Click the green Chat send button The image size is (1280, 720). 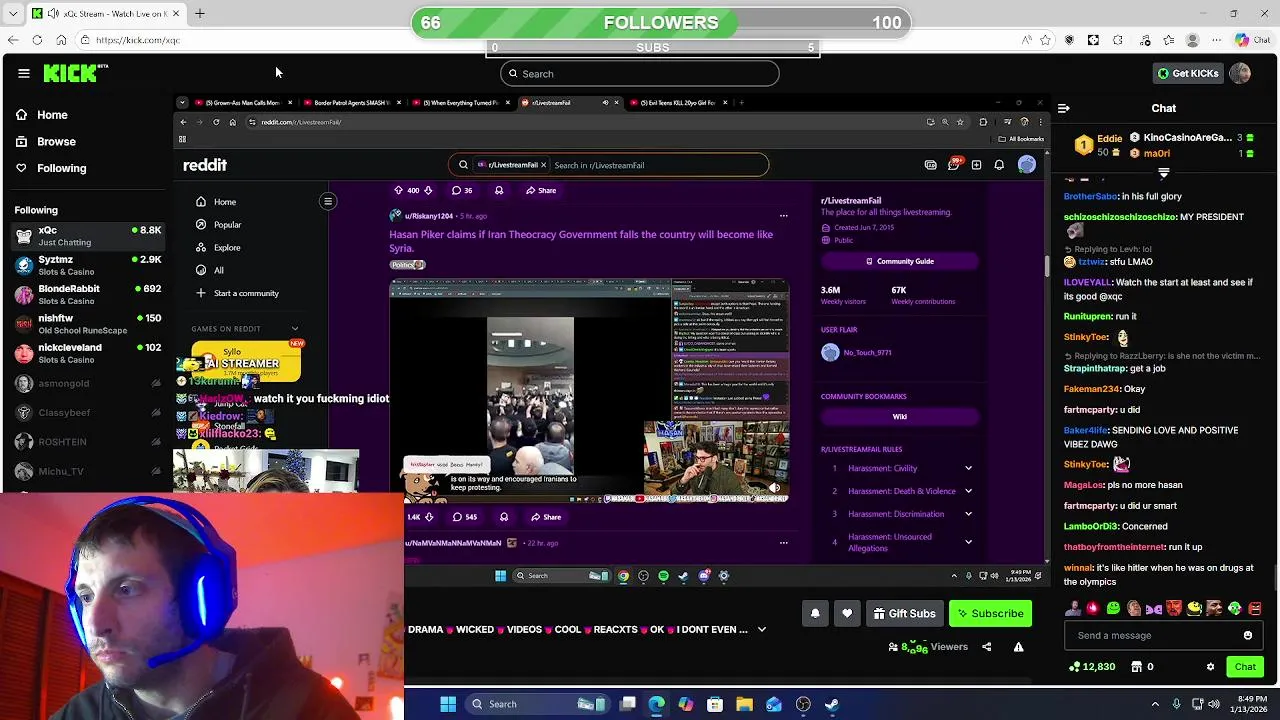click(x=1245, y=667)
